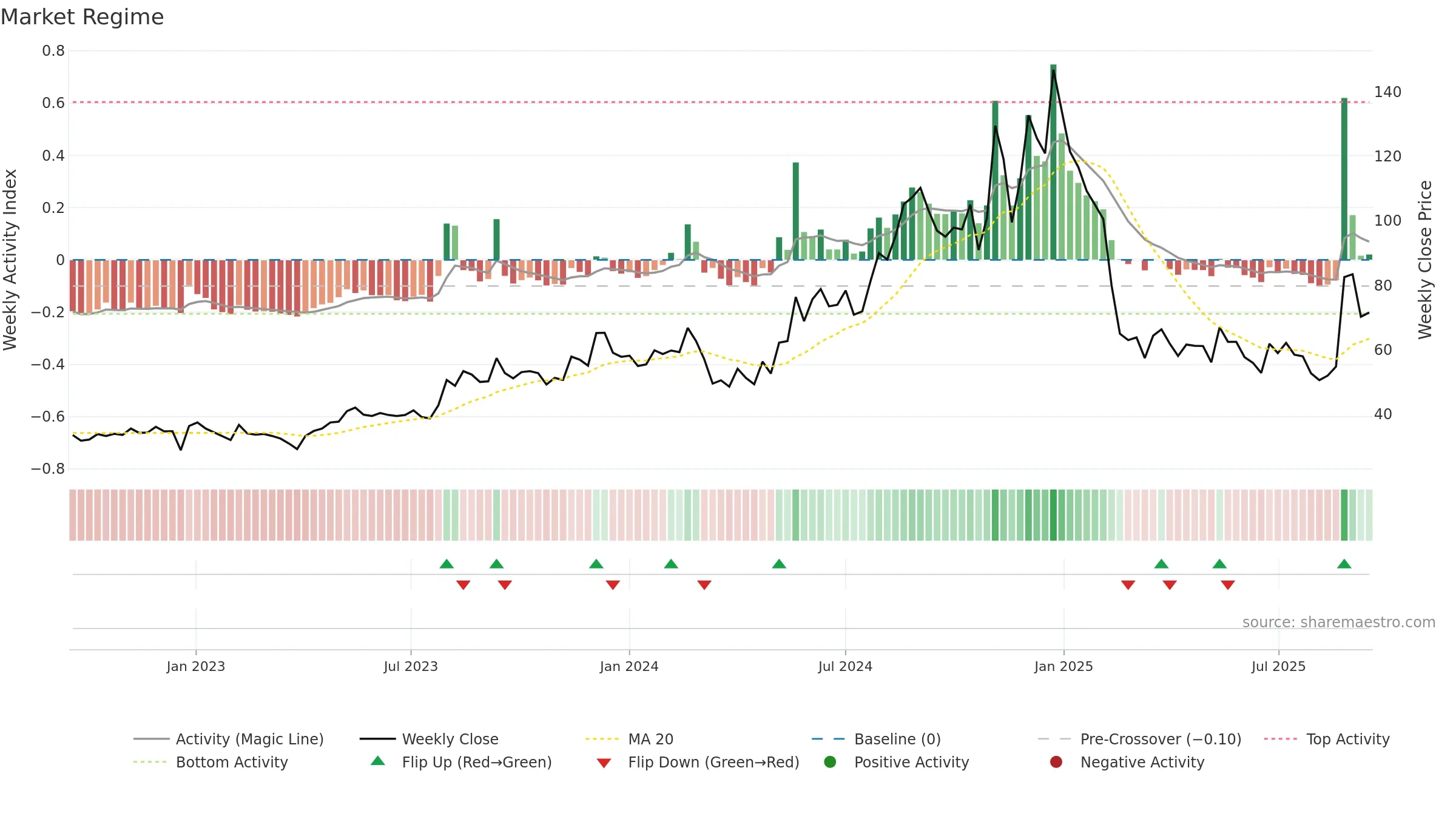Image resolution: width=1456 pixels, height=819 pixels.
Task: Select the Flip Down triangle just before Jan 2024
Action: [x=613, y=585]
